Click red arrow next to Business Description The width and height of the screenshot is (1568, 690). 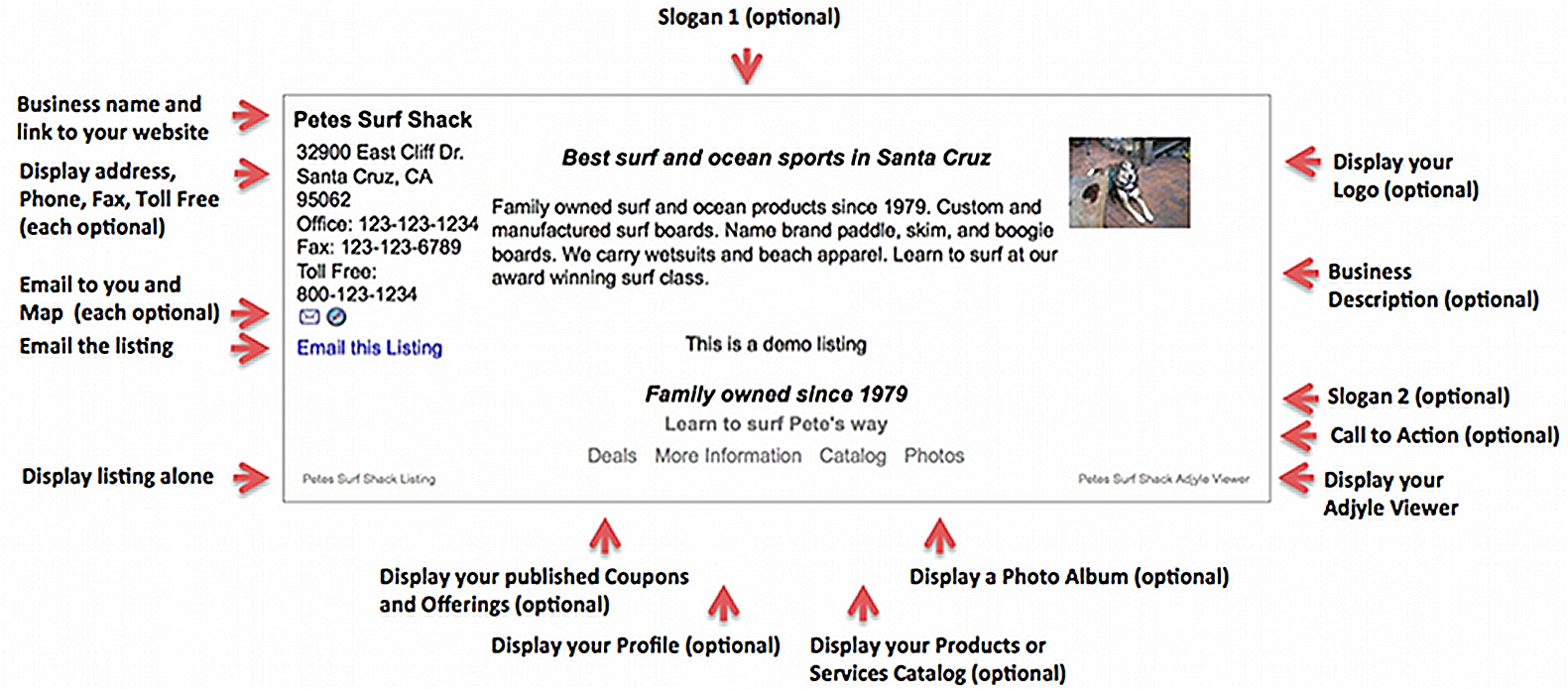click(x=1300, y=274)
